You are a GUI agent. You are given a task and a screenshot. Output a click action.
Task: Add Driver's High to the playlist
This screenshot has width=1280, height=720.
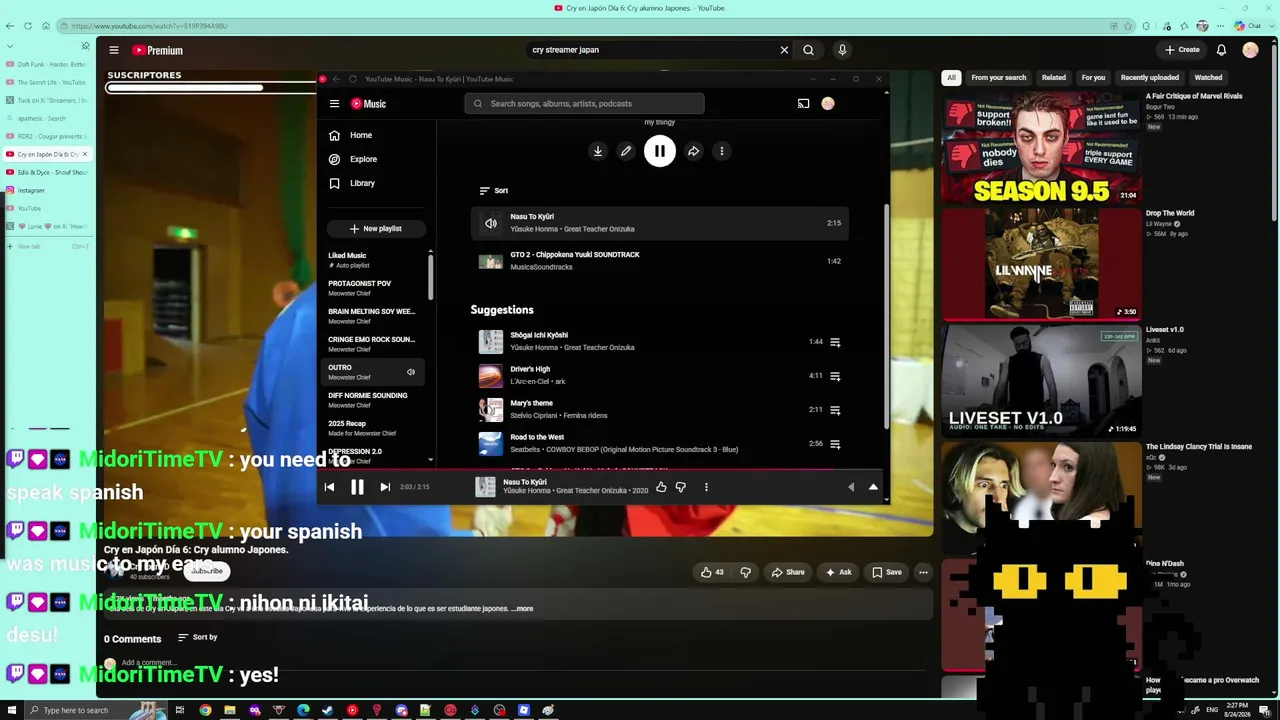[x=835, y=376]
